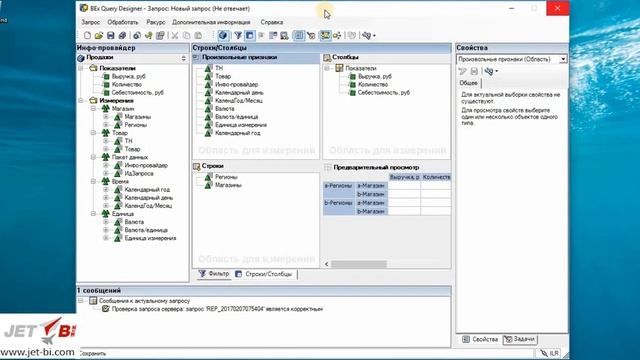Select Количество in the Столбцы area

(x=373, y=84)
